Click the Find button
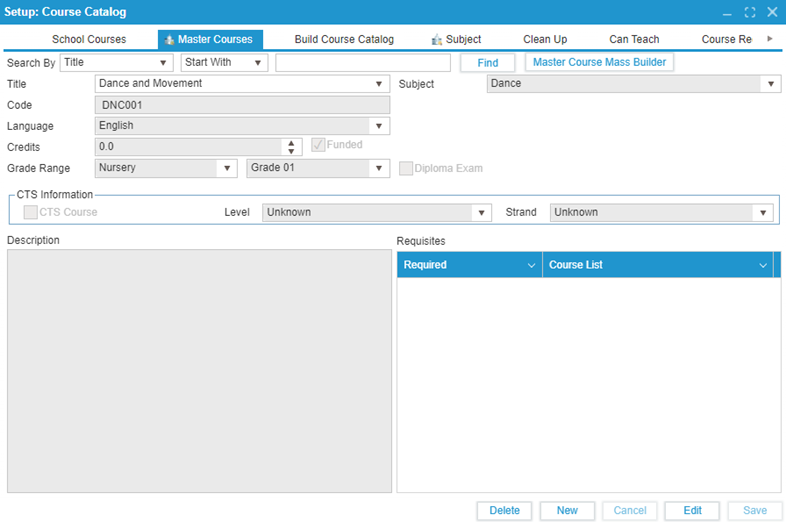This screenshot has width=786, height=522. click(487, 63)
